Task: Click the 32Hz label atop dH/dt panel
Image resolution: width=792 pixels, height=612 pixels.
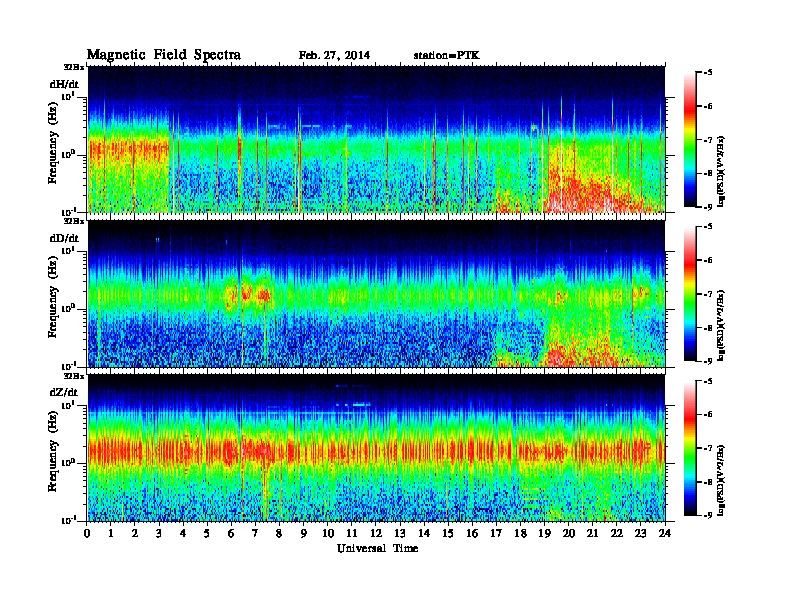Action: click(74, 67)
